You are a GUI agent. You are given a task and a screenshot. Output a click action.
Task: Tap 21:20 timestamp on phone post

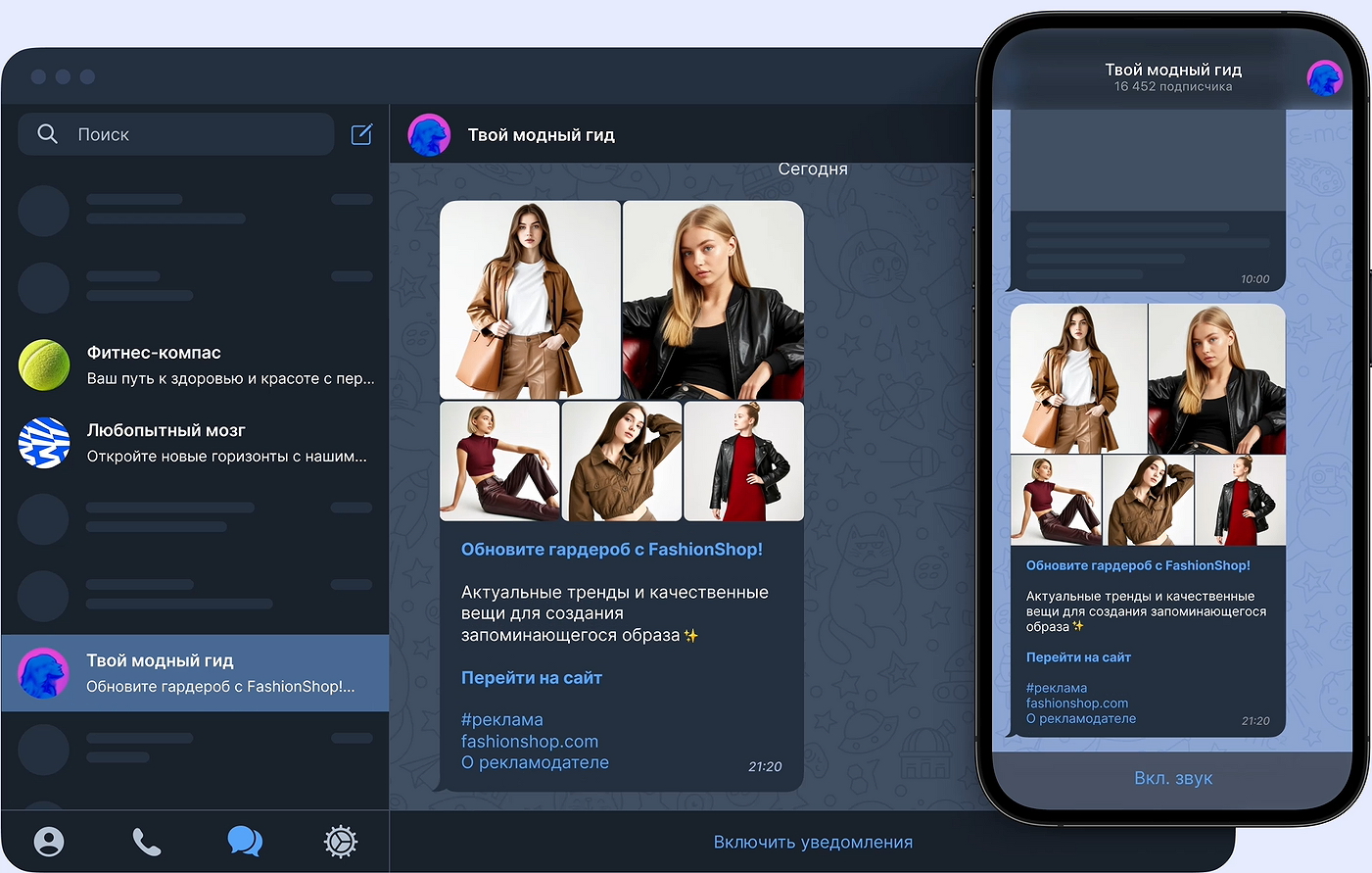tap(1255, 720)
